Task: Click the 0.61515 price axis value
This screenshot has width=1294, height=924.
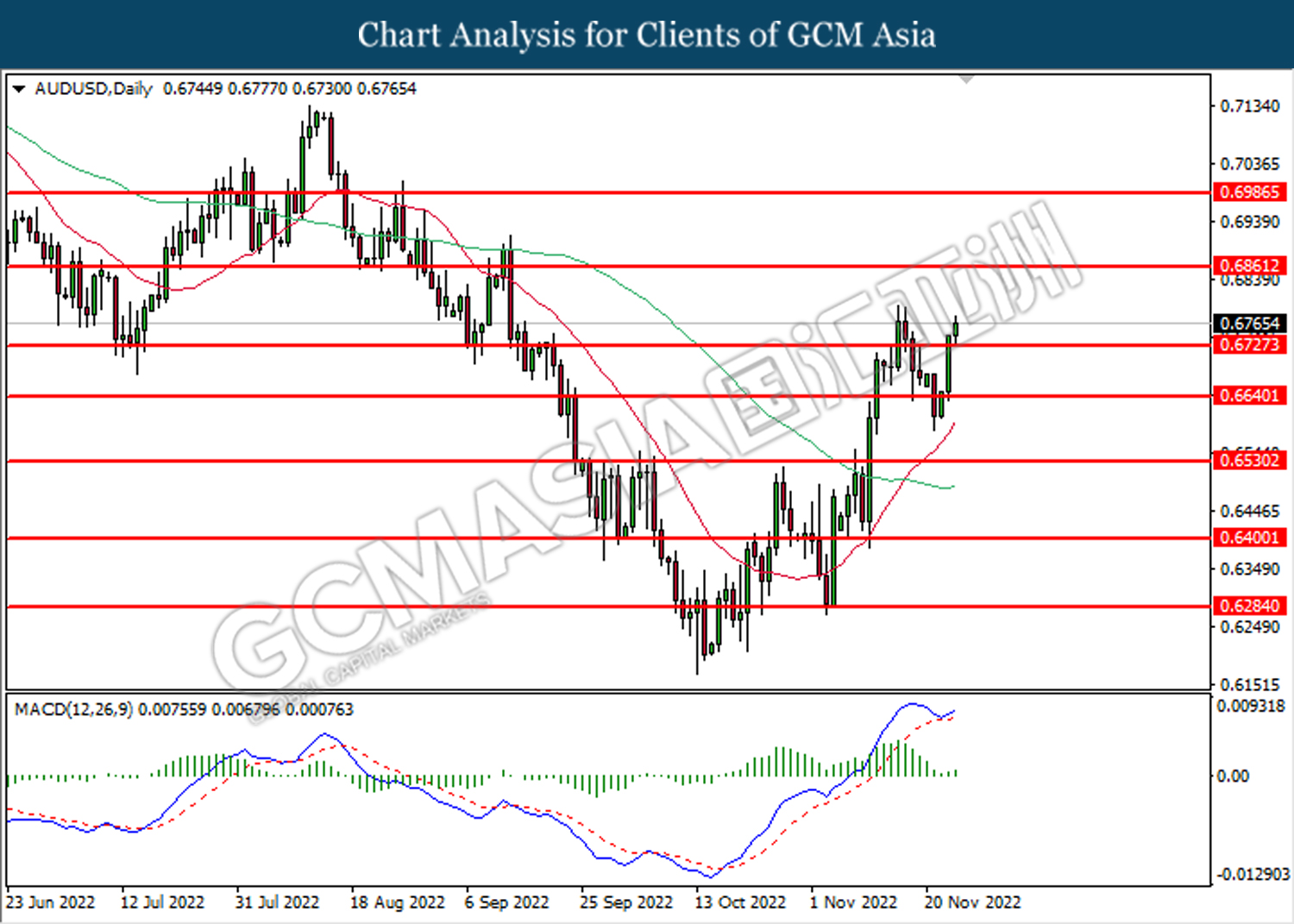Action: [x=1250, y=685]
